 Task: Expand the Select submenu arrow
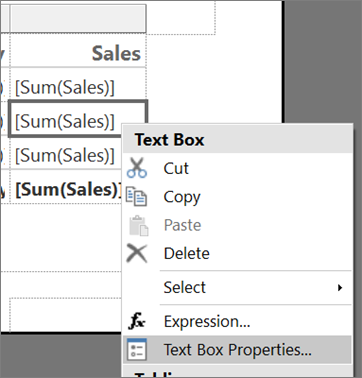point(340,287)
